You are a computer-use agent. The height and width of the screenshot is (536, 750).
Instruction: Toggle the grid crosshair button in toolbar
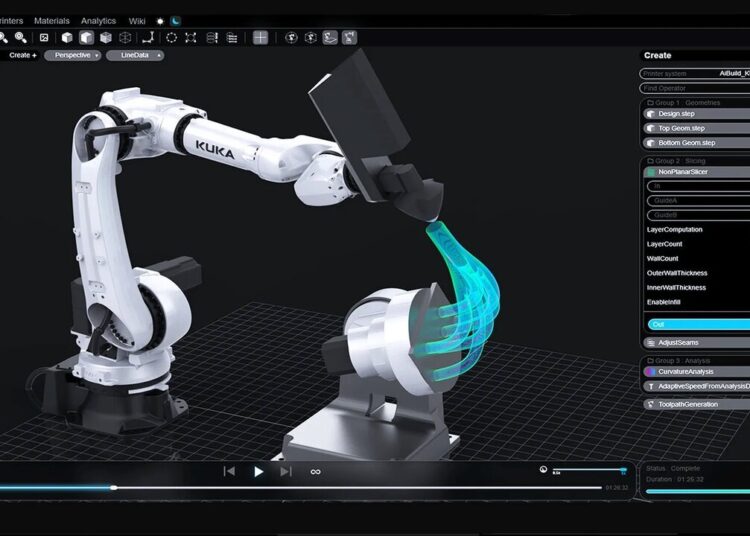click(260, 37)
